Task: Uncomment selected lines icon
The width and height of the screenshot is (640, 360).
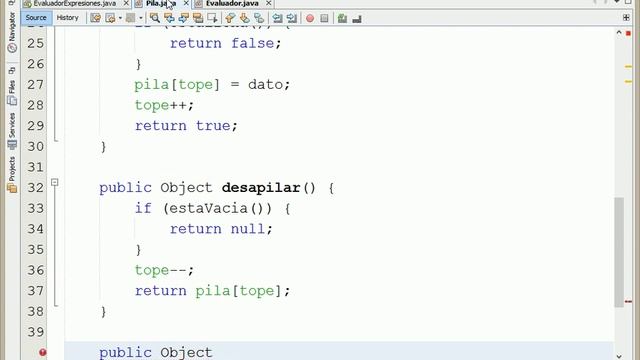Action: click(357, 18)
